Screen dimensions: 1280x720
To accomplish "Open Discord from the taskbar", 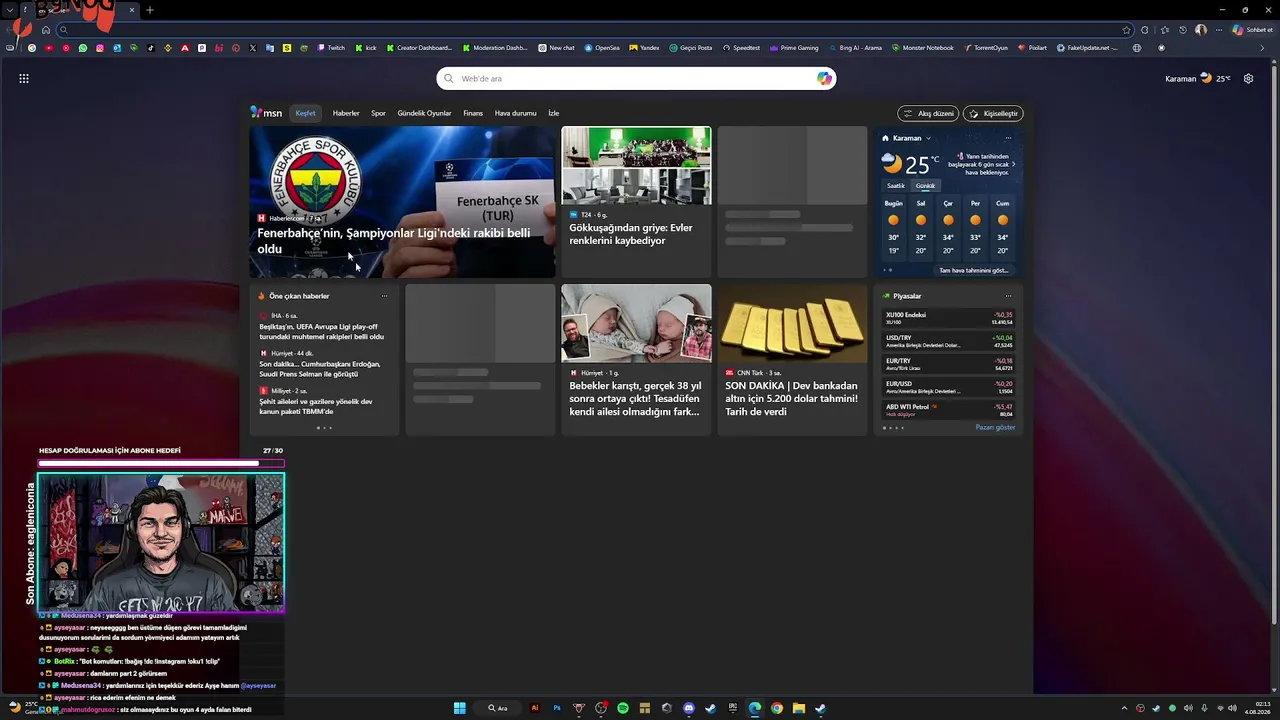I will click(689, 708).
